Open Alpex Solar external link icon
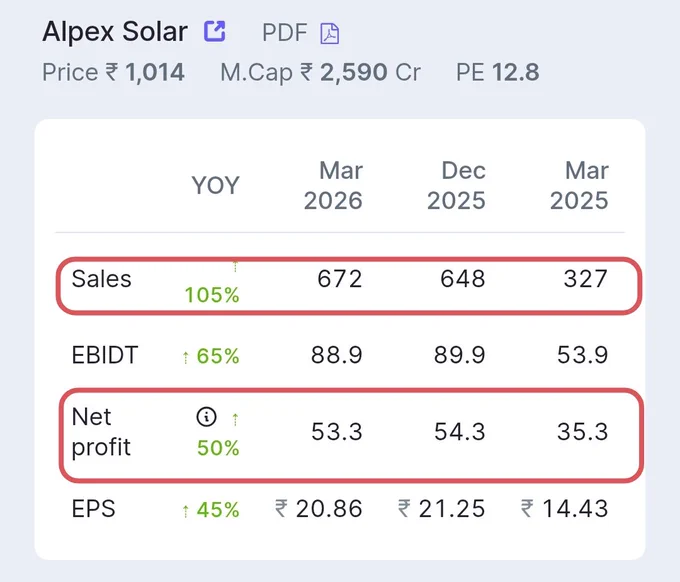Image resolution: width=680 pixels, height=582 pixels. point(215,31)
